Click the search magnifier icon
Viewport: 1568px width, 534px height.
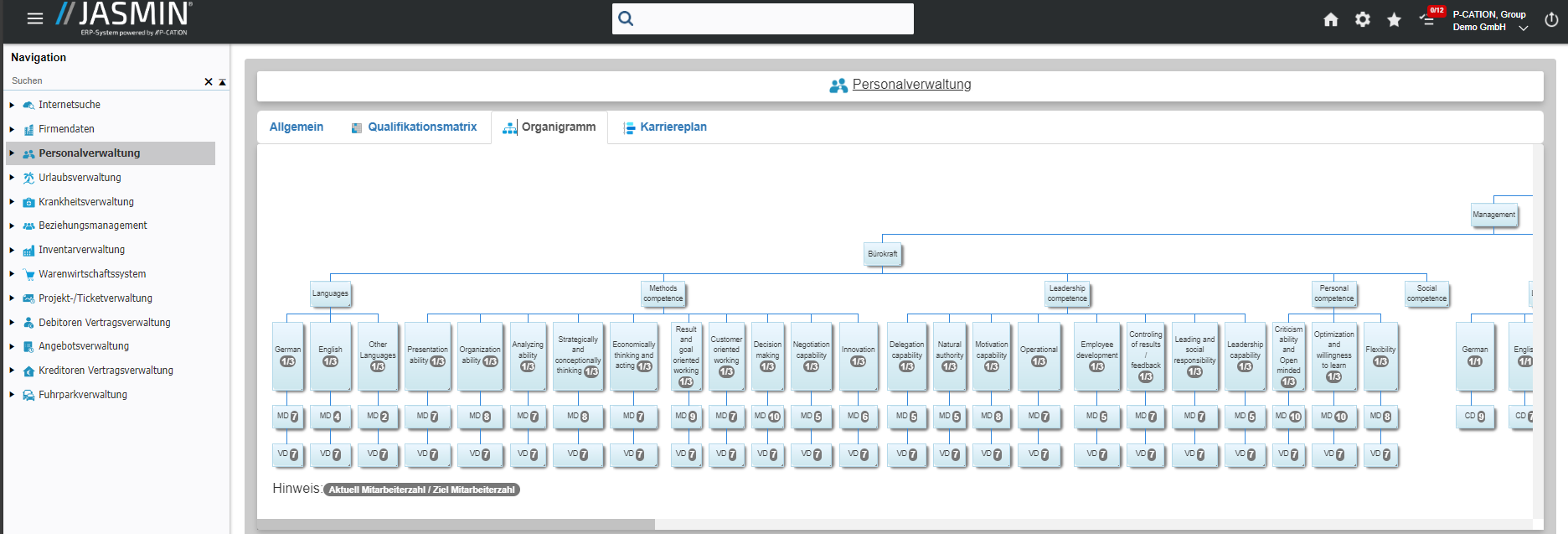(626, 18)
